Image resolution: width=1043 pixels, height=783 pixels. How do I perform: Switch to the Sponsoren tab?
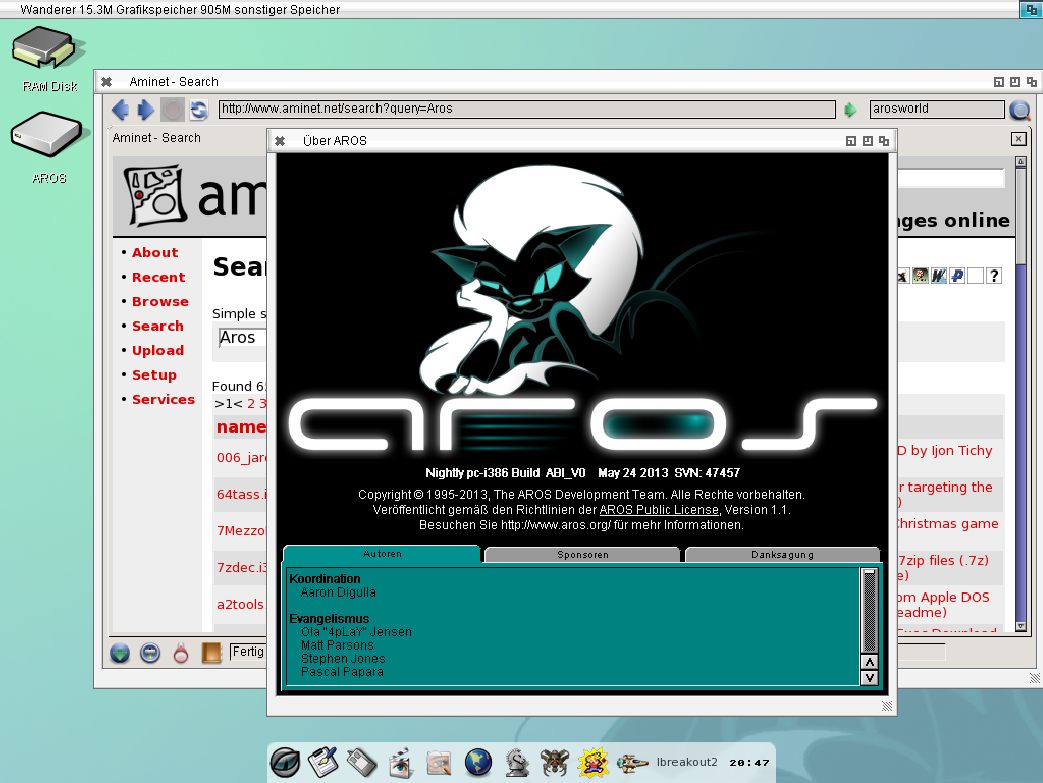(582, 554)
